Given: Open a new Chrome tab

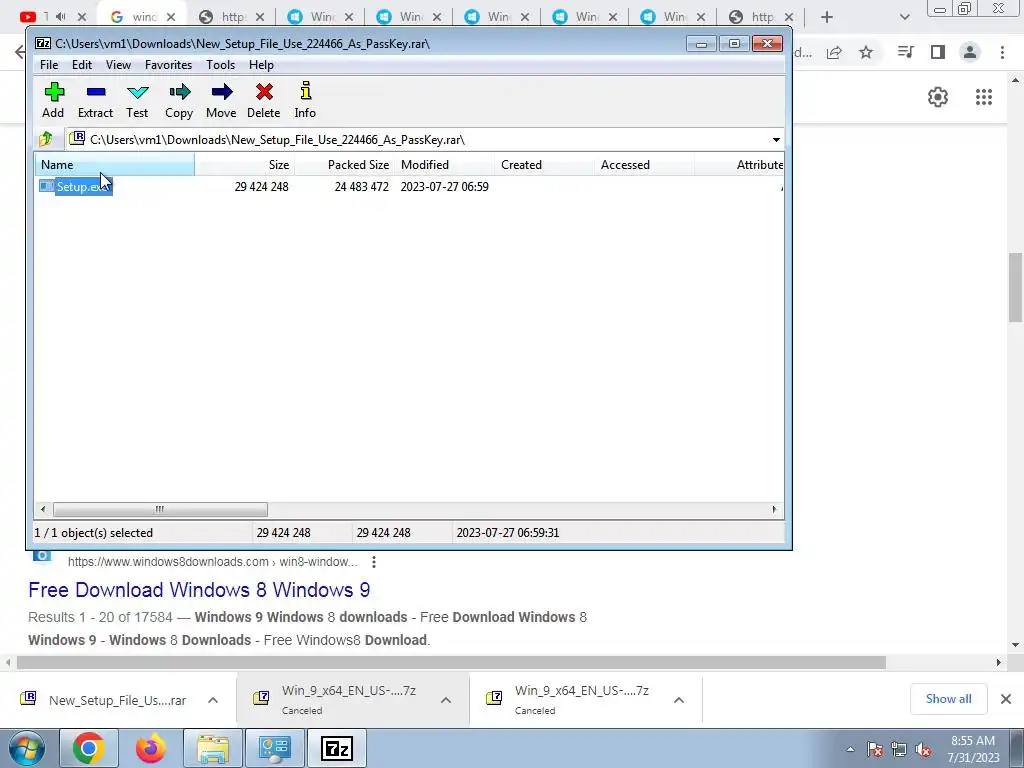Looking at the screenshot, I should click(x=827, y=17).
